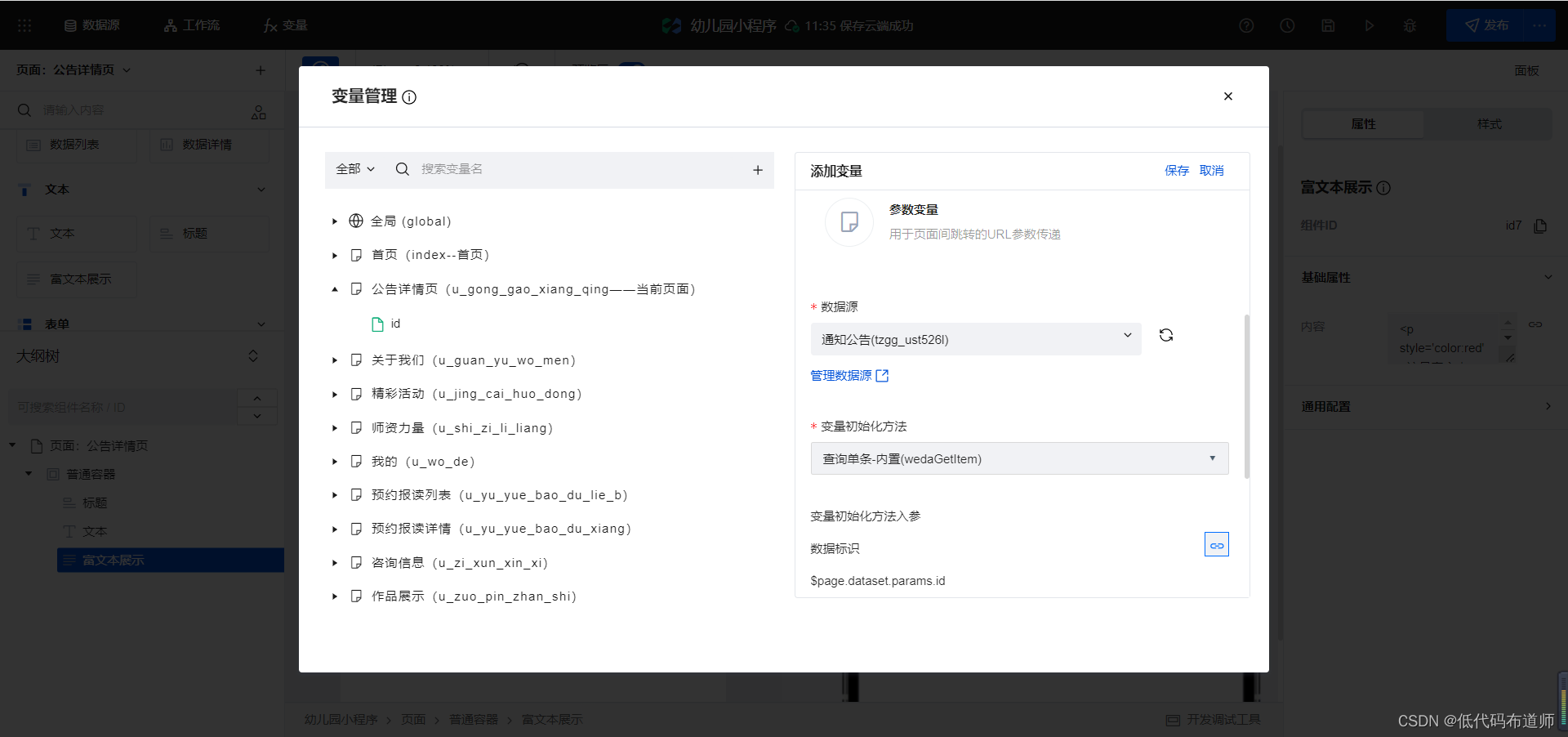This screenshot has width=1568, height=737.
Task: Select the 标题 component in the palette
Action: (x=209, y=234)
